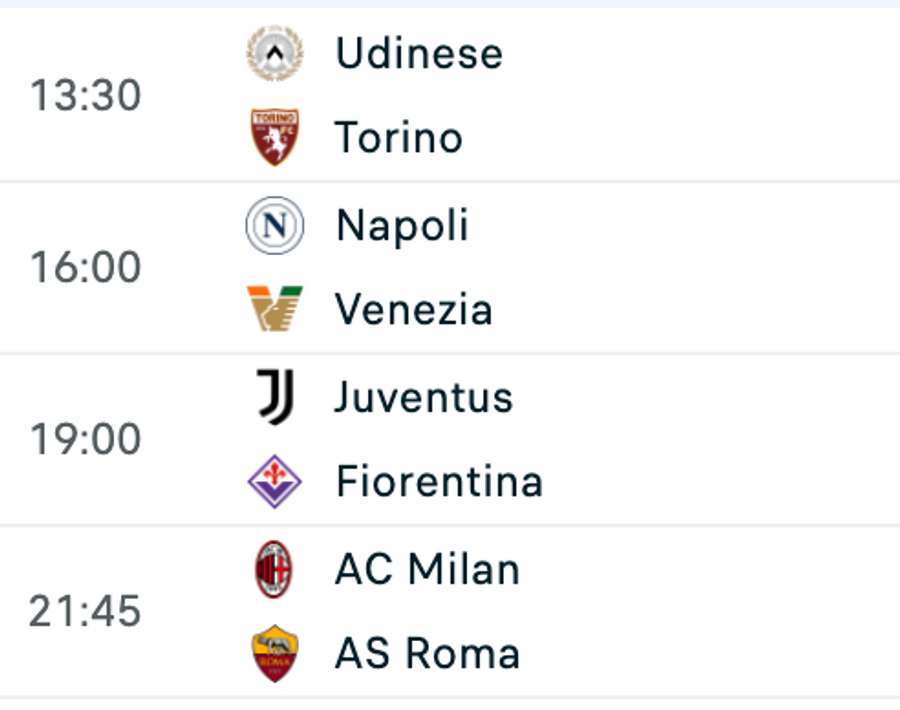Open the 16:00 Napoli match time
This screenshot has height=710, width=900.
86,267
